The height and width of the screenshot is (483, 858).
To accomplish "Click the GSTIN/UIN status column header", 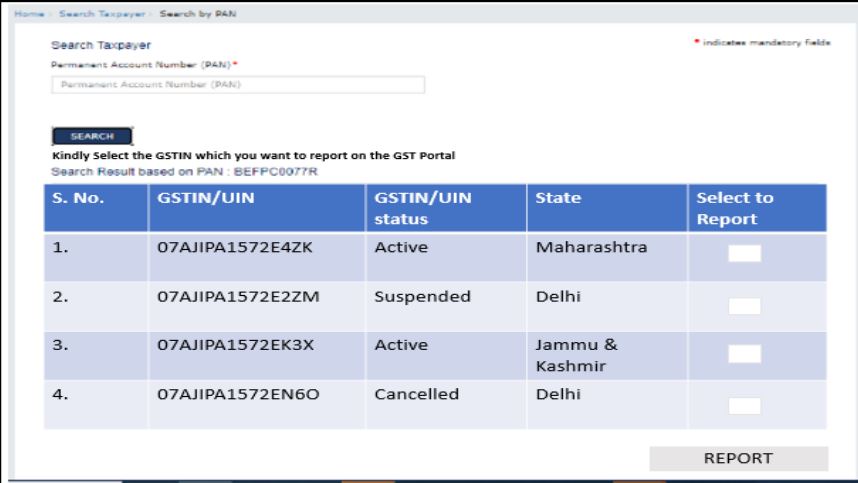I will (x=415, y=207).
